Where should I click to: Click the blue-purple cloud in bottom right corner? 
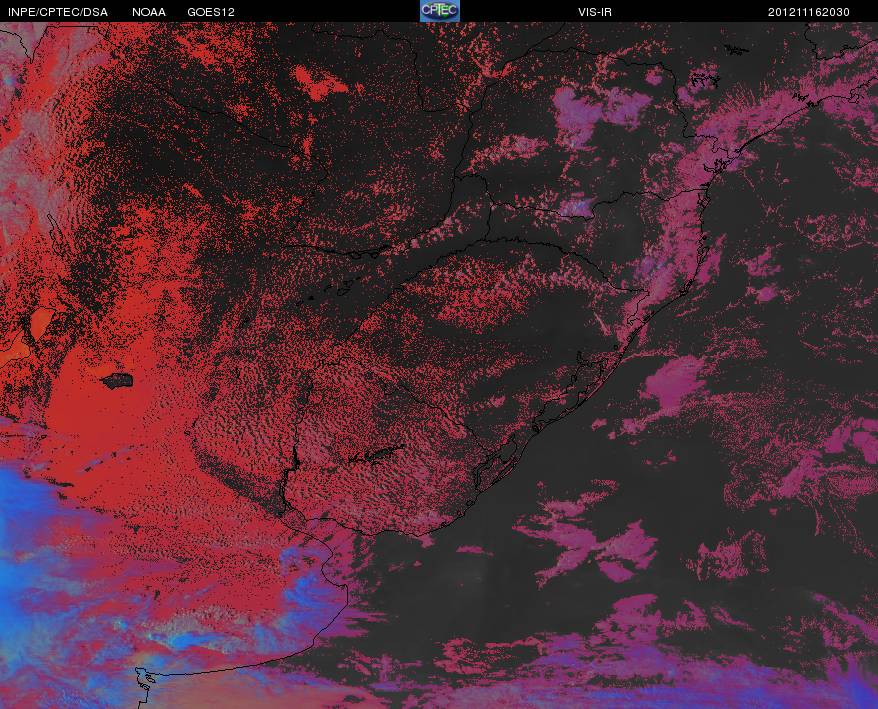[857, 686]
